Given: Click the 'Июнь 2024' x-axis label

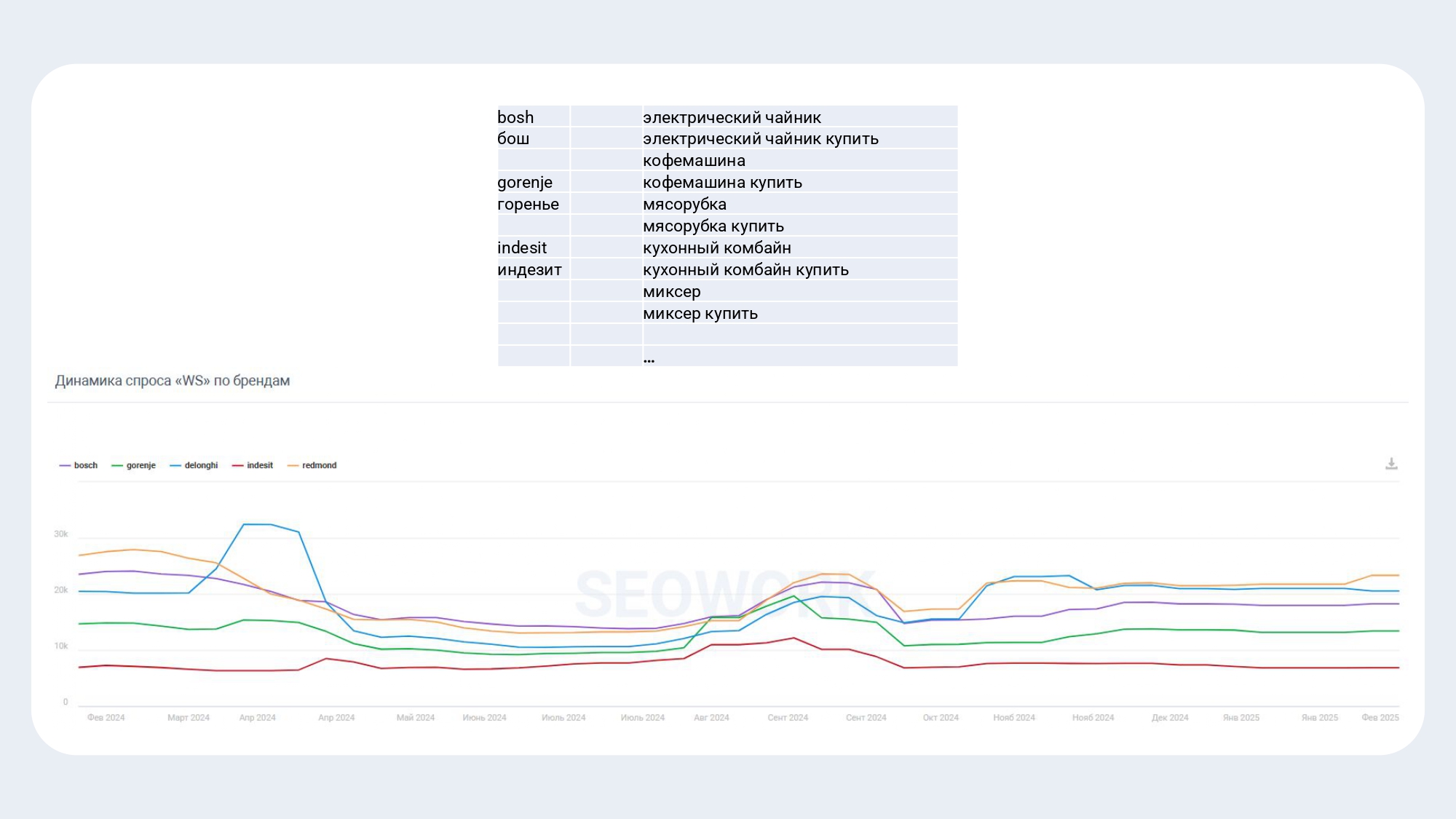Looking at the screenshot, I should (x=485, y=718).
